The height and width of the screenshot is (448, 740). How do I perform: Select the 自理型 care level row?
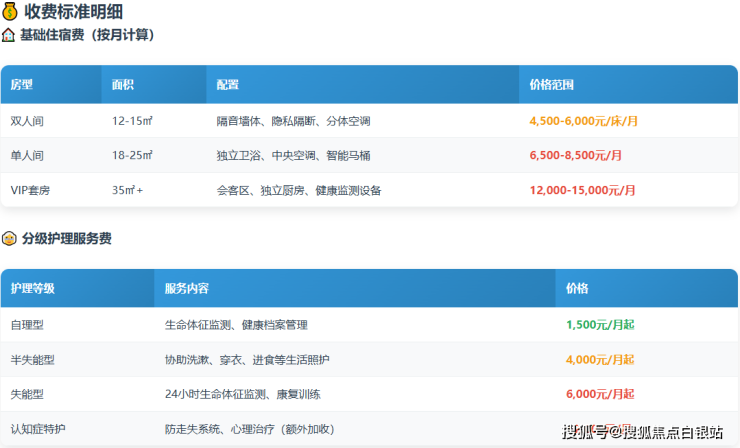[27, 325]
